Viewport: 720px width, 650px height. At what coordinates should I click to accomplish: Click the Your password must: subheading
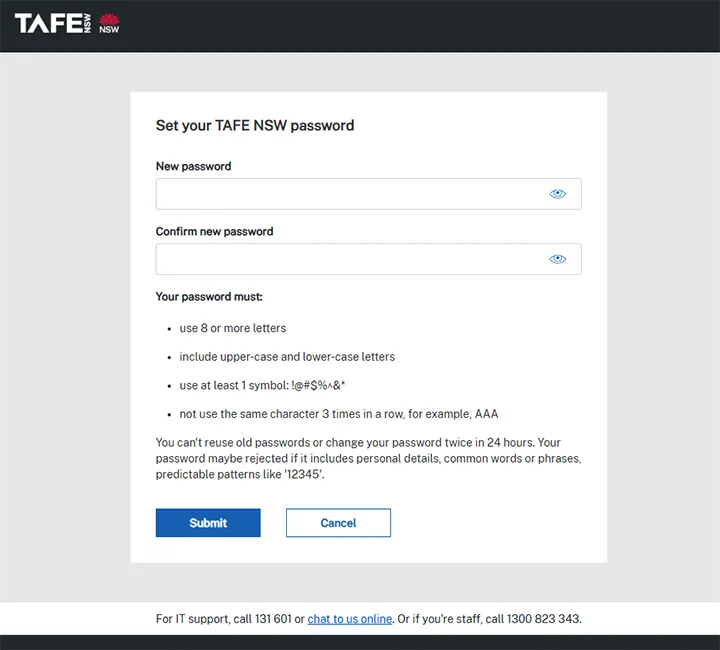click(x=209, y=297)
